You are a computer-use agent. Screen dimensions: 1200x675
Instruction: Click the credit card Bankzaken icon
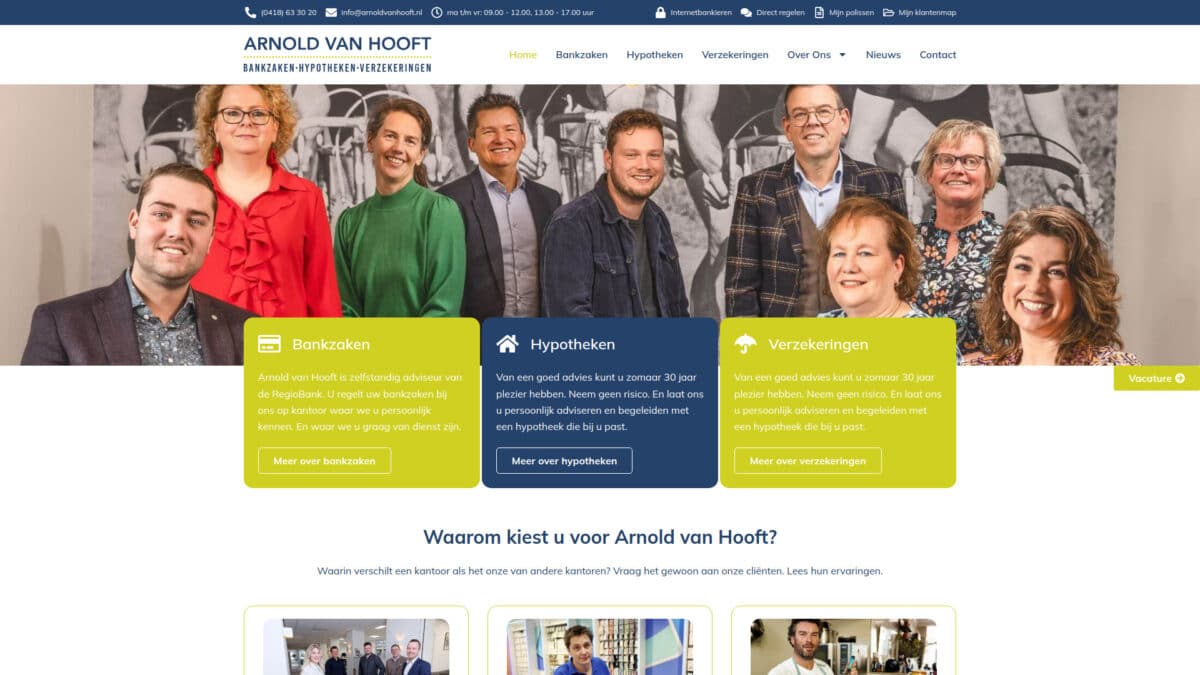point(269,344)
